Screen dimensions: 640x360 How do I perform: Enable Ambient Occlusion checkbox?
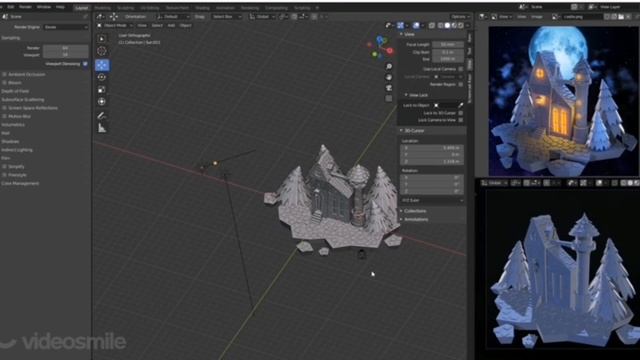pos(4,74)
